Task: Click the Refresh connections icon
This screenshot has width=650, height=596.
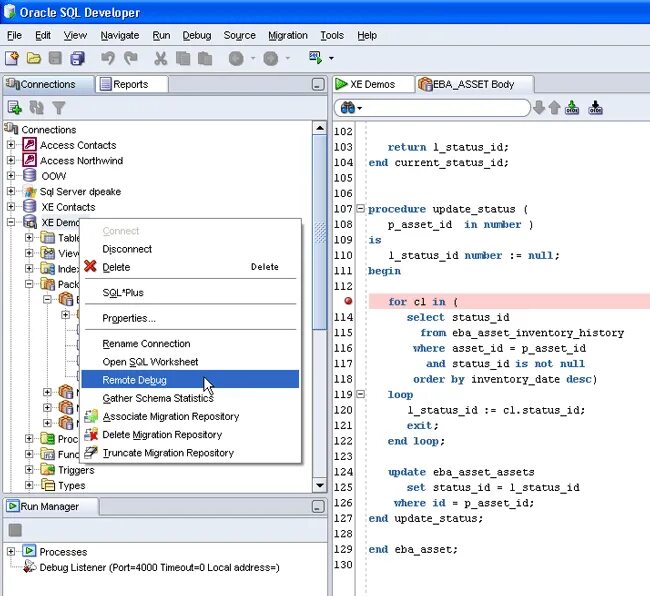Action: [x=36, y=108]
